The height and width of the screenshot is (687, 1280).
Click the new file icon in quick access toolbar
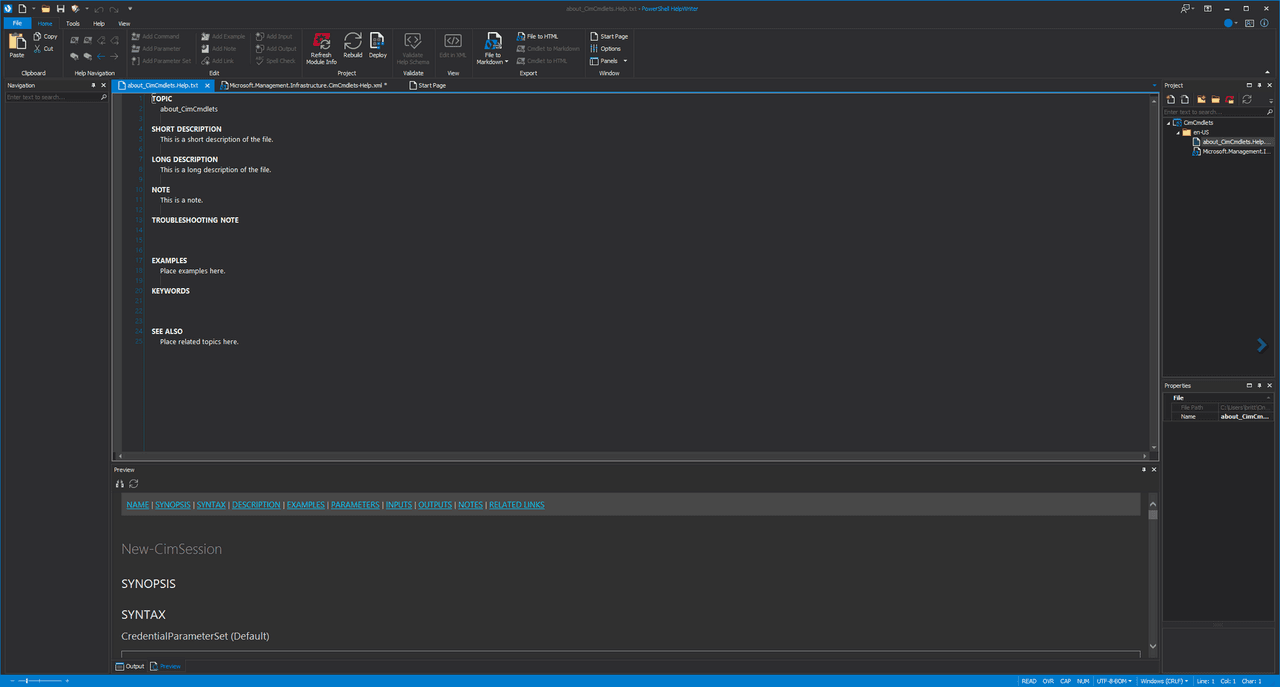(x=22, y=8)
